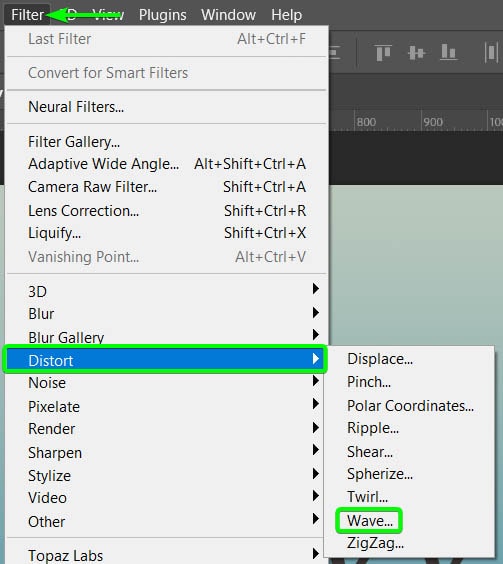
Task: Expand the Blur submenu arrow
Action: click(316, 312)
